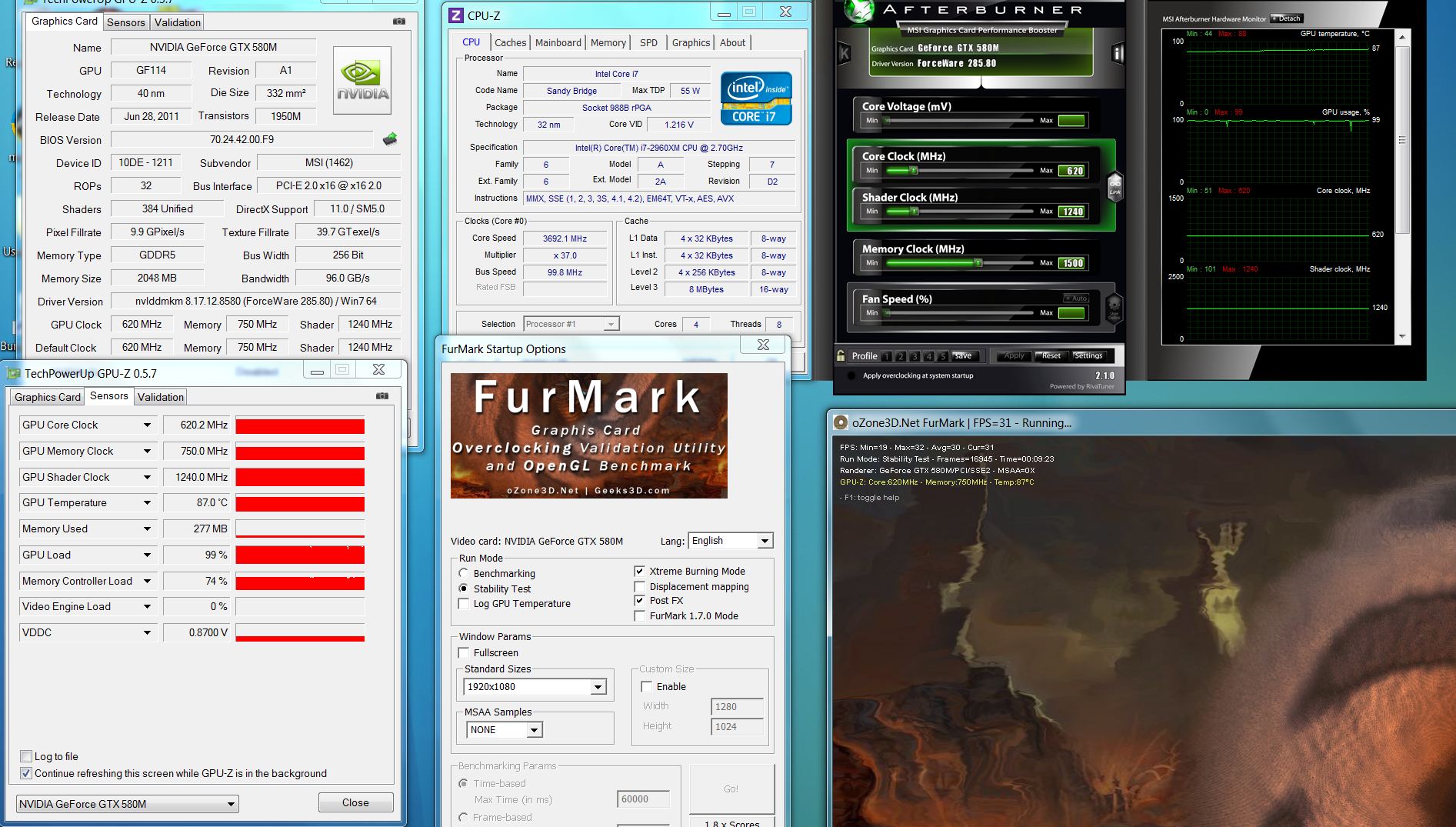The height and width of the screenshot is (827, 1456).
Task: Select Afterburner profile slot 5
Action: pyautogui.click(x=942, y=356)
